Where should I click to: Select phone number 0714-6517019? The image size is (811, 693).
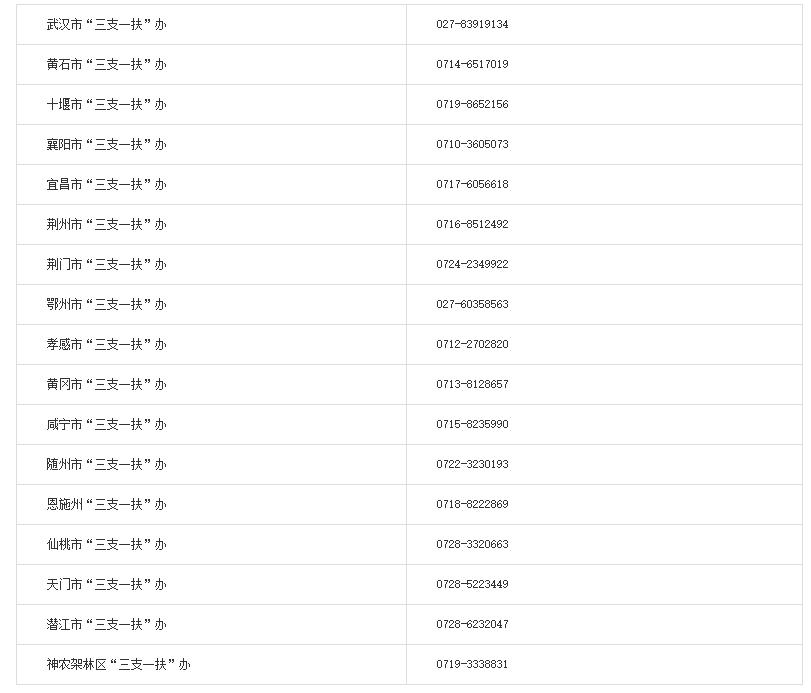tap(472, 64)
